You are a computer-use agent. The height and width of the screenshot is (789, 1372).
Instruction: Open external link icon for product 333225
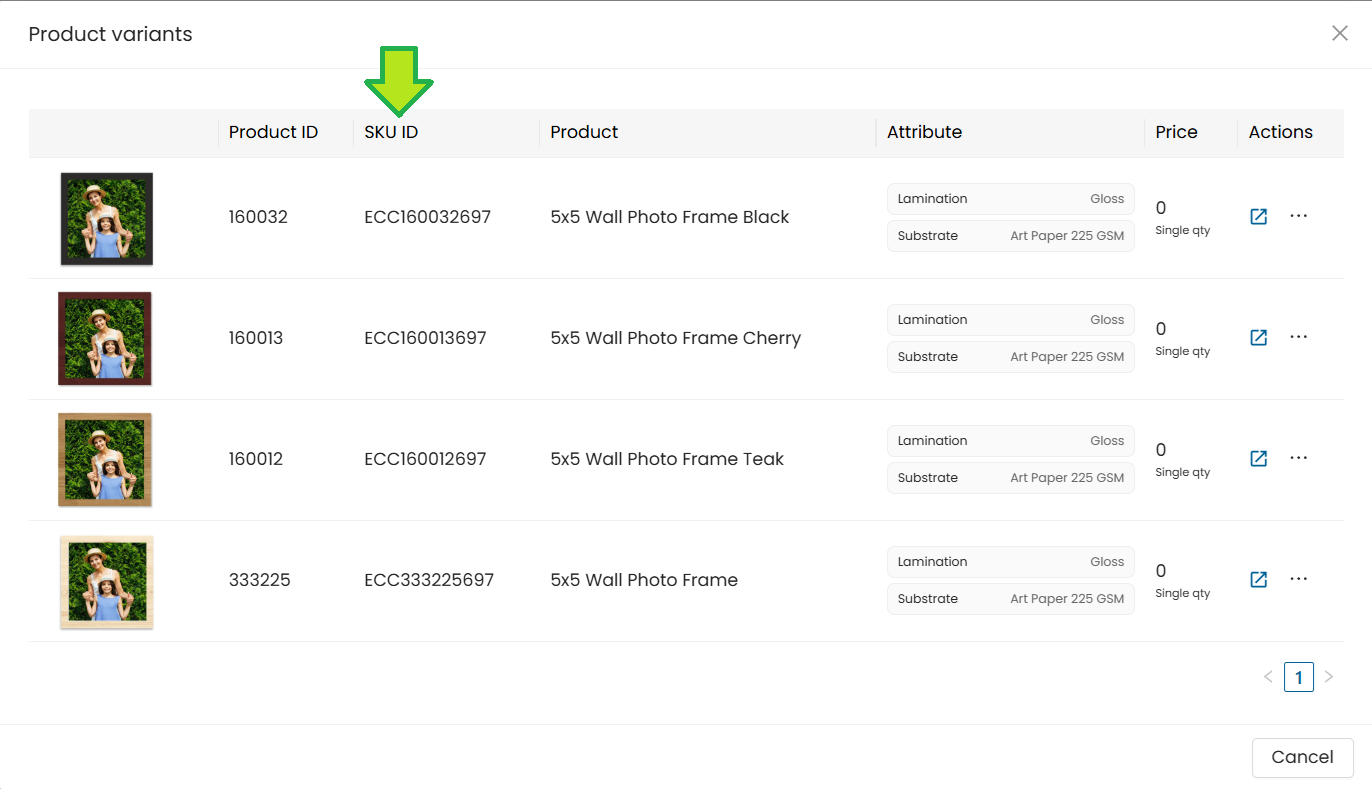click(1258, 580)
